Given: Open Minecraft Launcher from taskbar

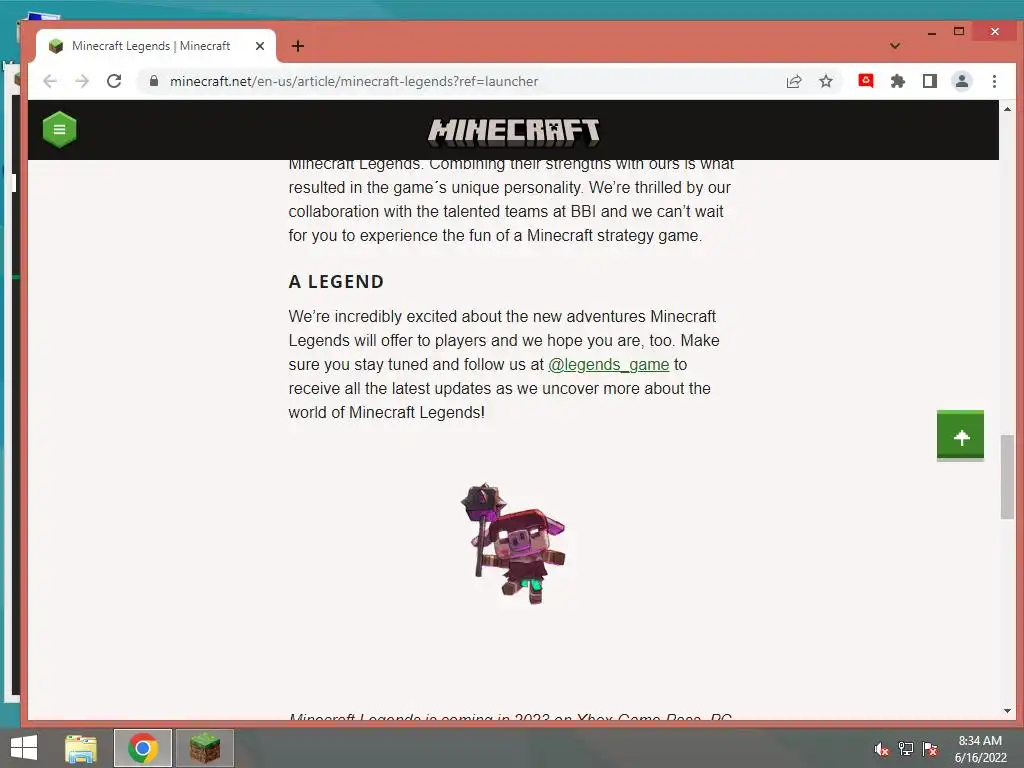Looking at the screenshot, I should pyautogui.click(x=204, y=748).
